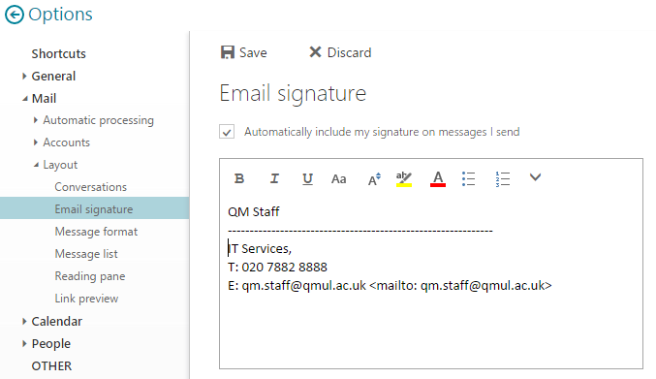Uncheck automatically include my signature checkbox

click(x=227, y=132)
